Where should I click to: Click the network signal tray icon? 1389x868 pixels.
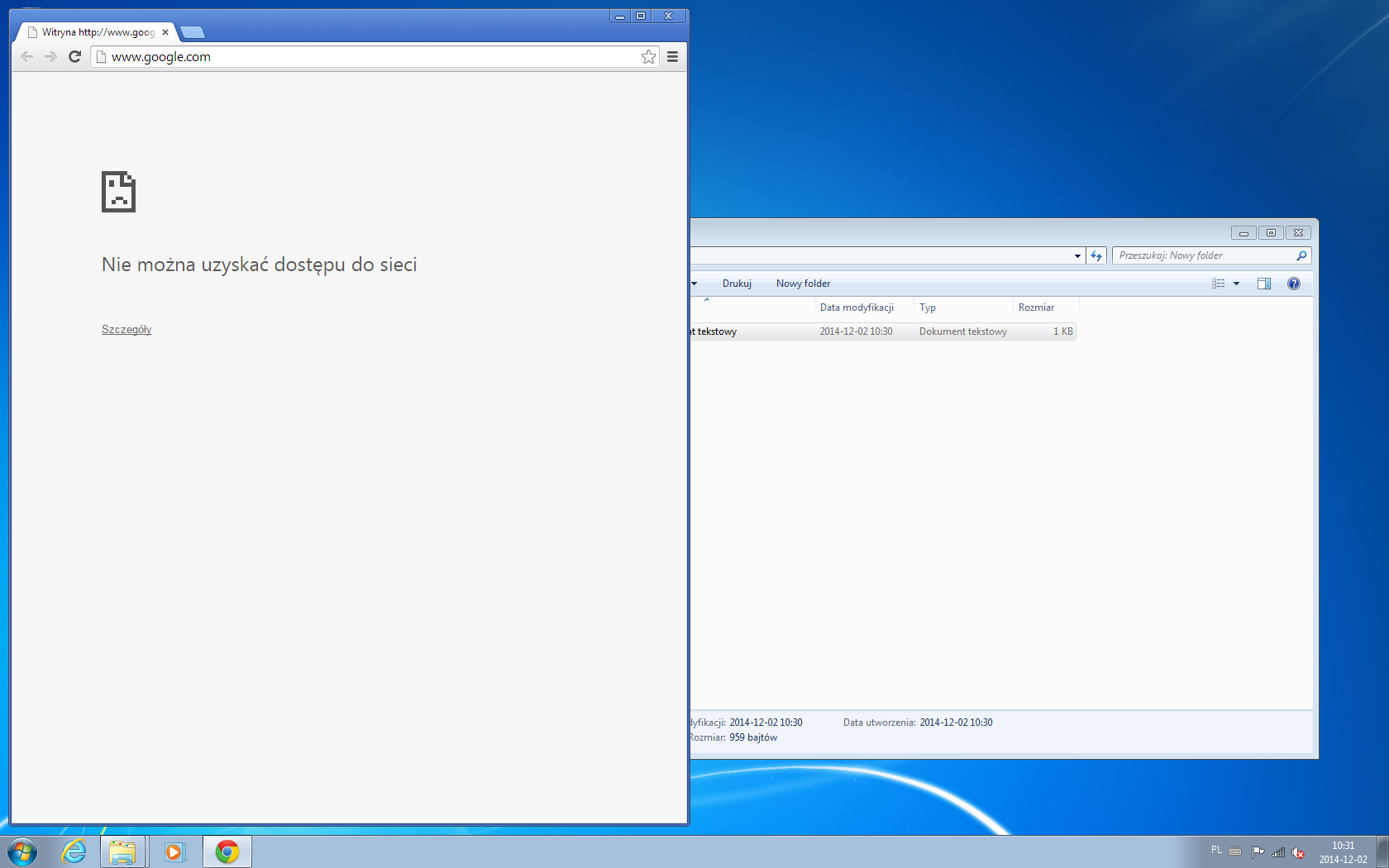tap(1278, 851)
